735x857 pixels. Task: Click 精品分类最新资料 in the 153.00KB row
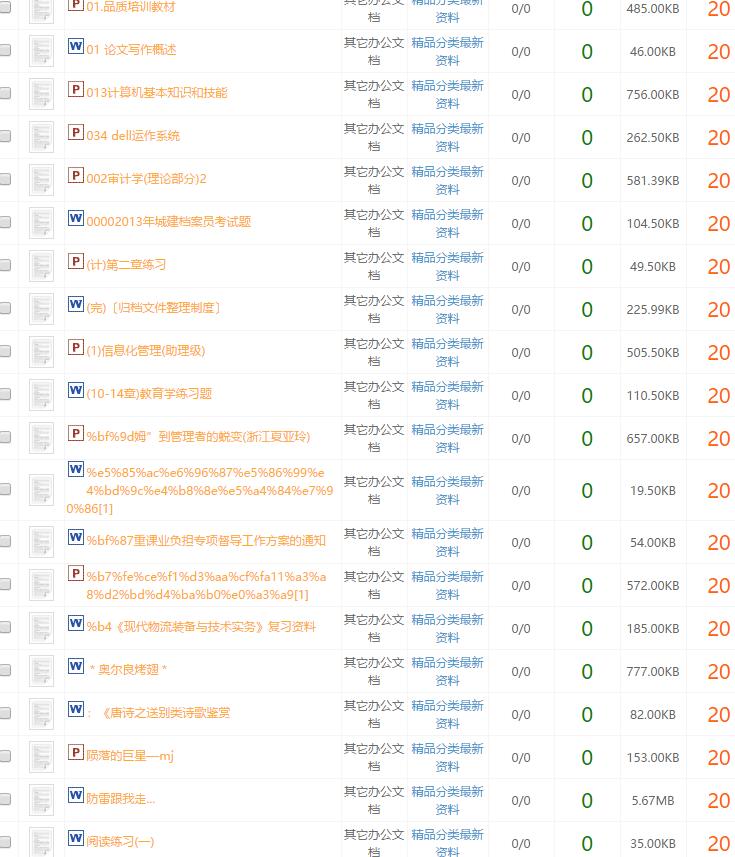447,757
